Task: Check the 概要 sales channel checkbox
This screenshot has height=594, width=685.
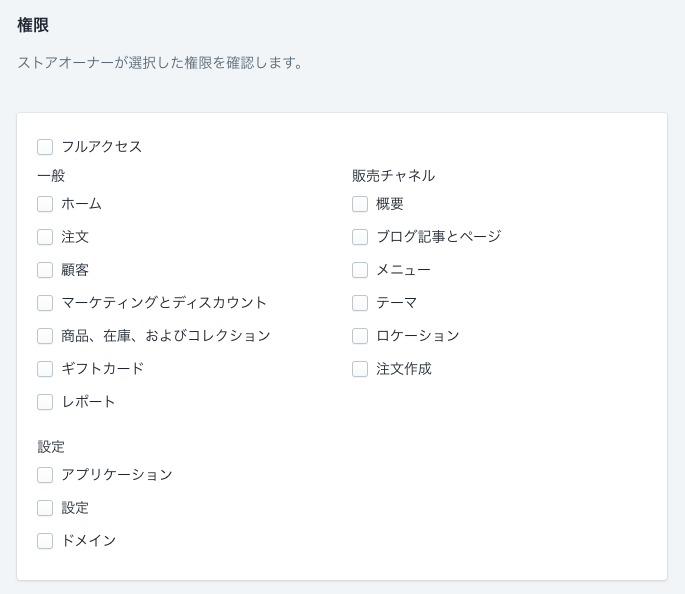Action: point(360,204)
